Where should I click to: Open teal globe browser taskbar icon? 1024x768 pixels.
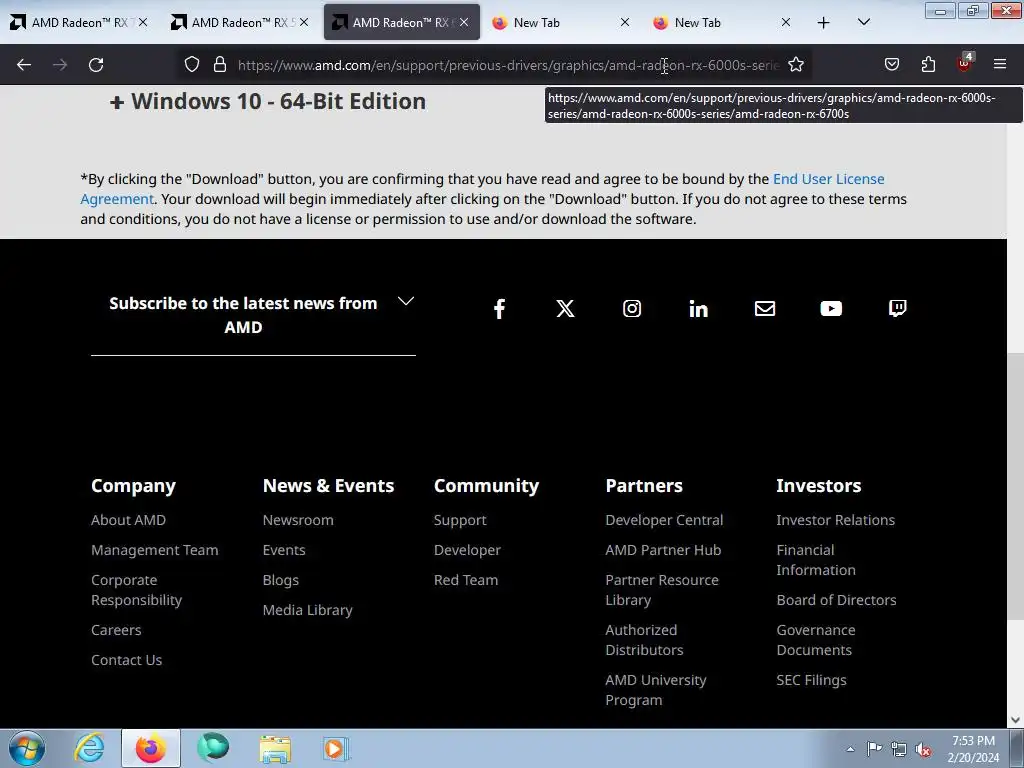(213, 748)
